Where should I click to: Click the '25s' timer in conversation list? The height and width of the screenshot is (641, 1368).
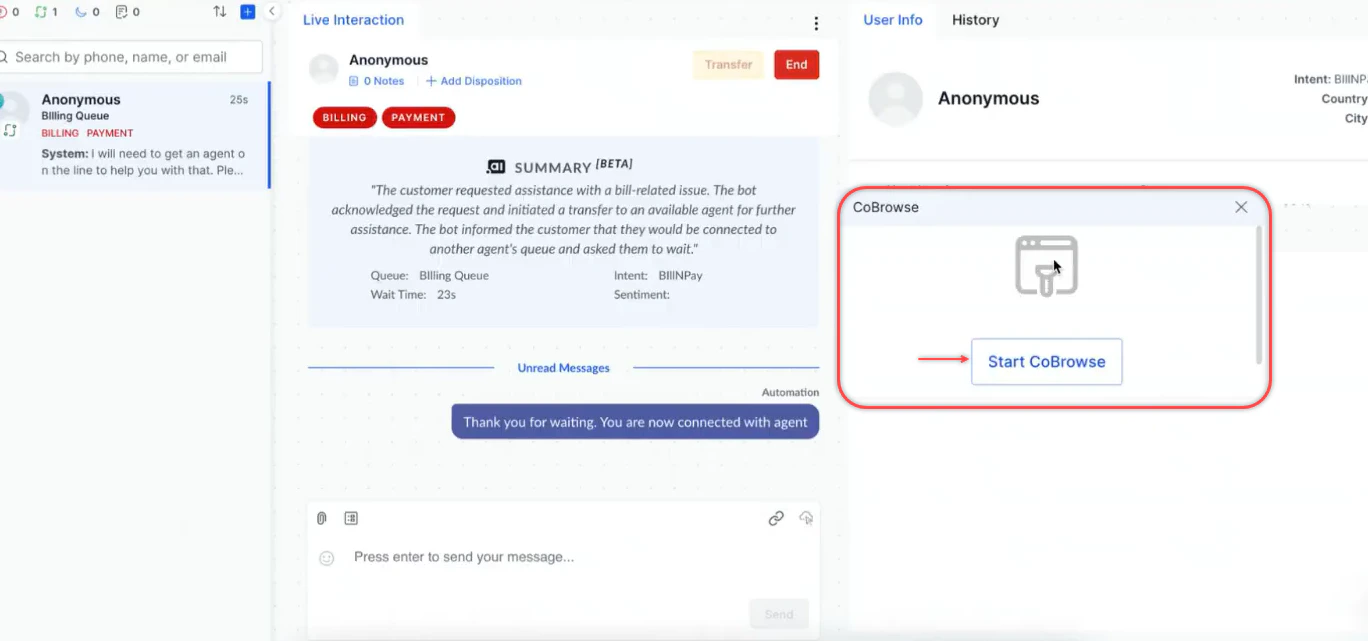(239, 100)
